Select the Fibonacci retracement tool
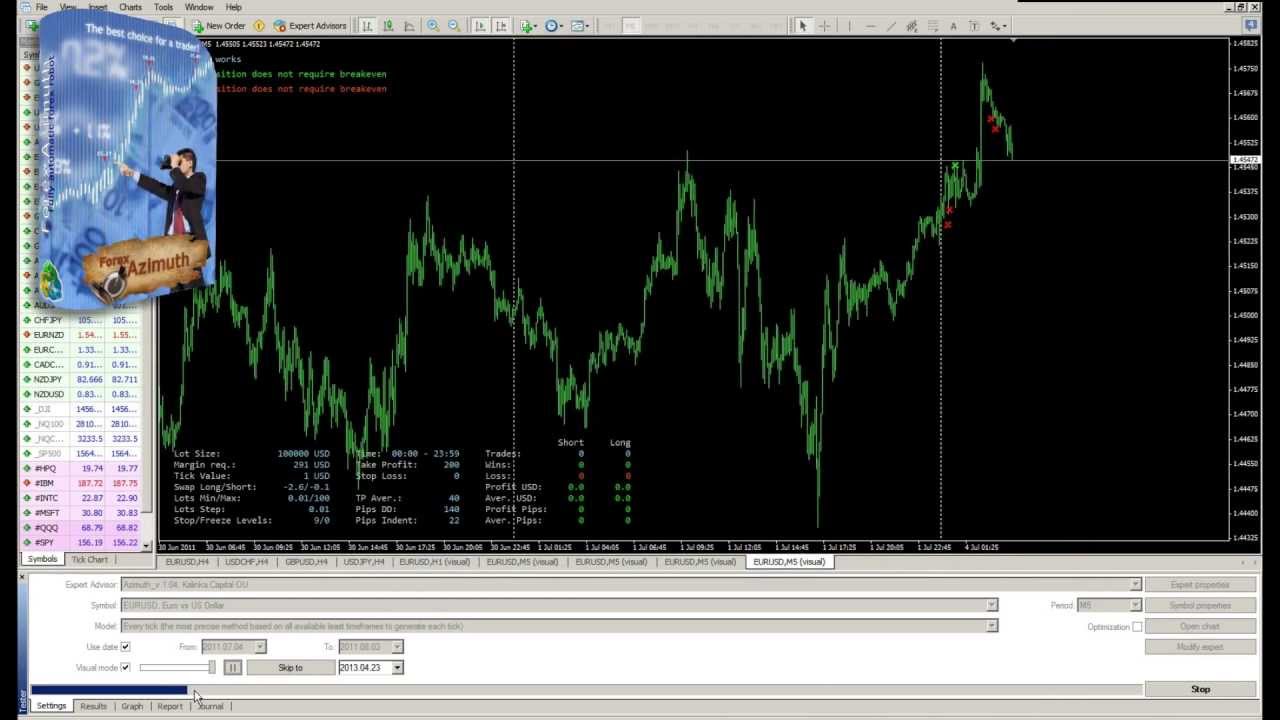 click(933, 25)
